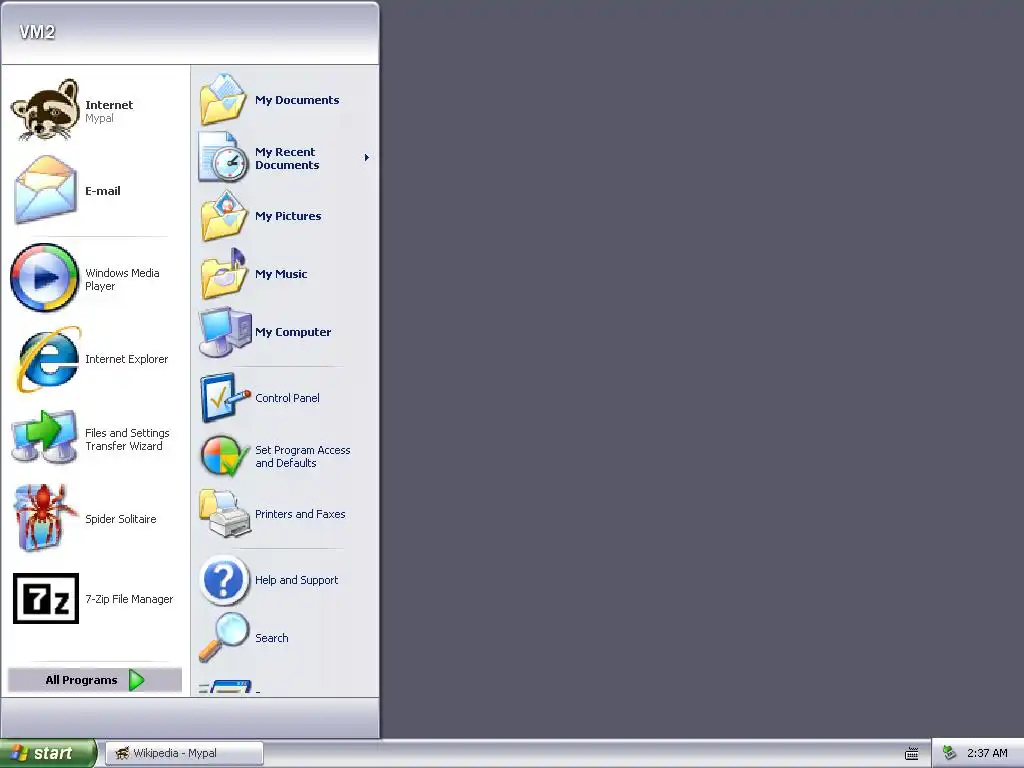Expand My Recent Documents submenu arrow
This screenshot has width=1024, height=768.
[366, 157]
